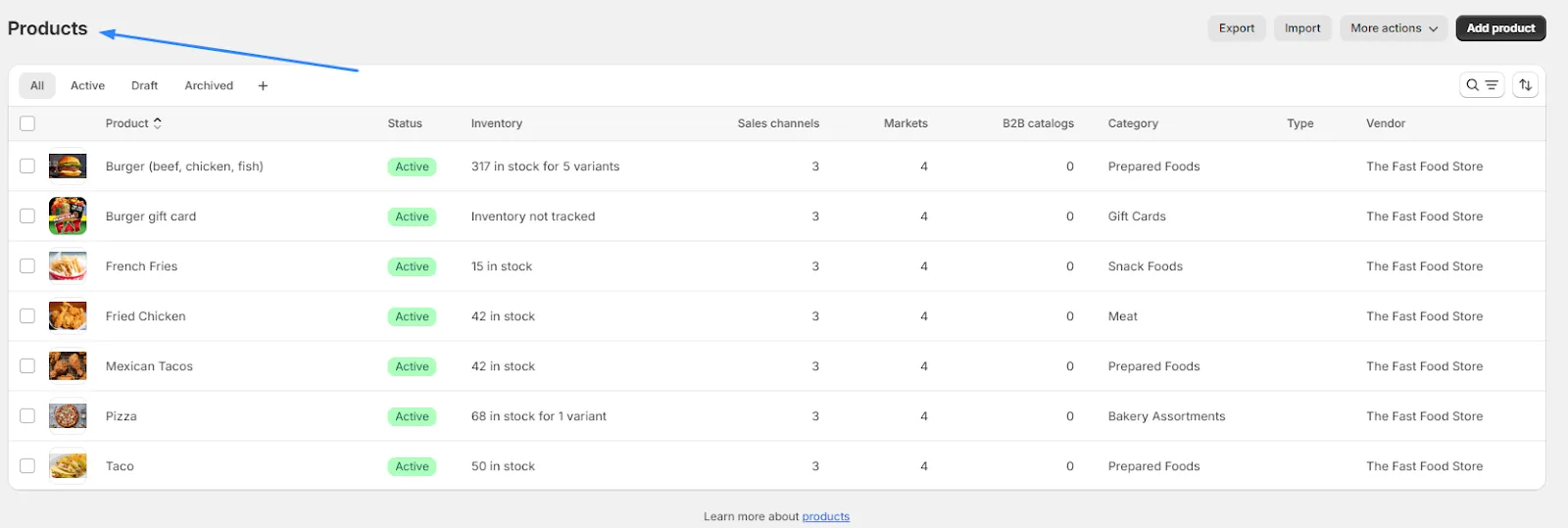Click the Active badge for Taco
1568x528 pixels.
(x=412, y=466)
